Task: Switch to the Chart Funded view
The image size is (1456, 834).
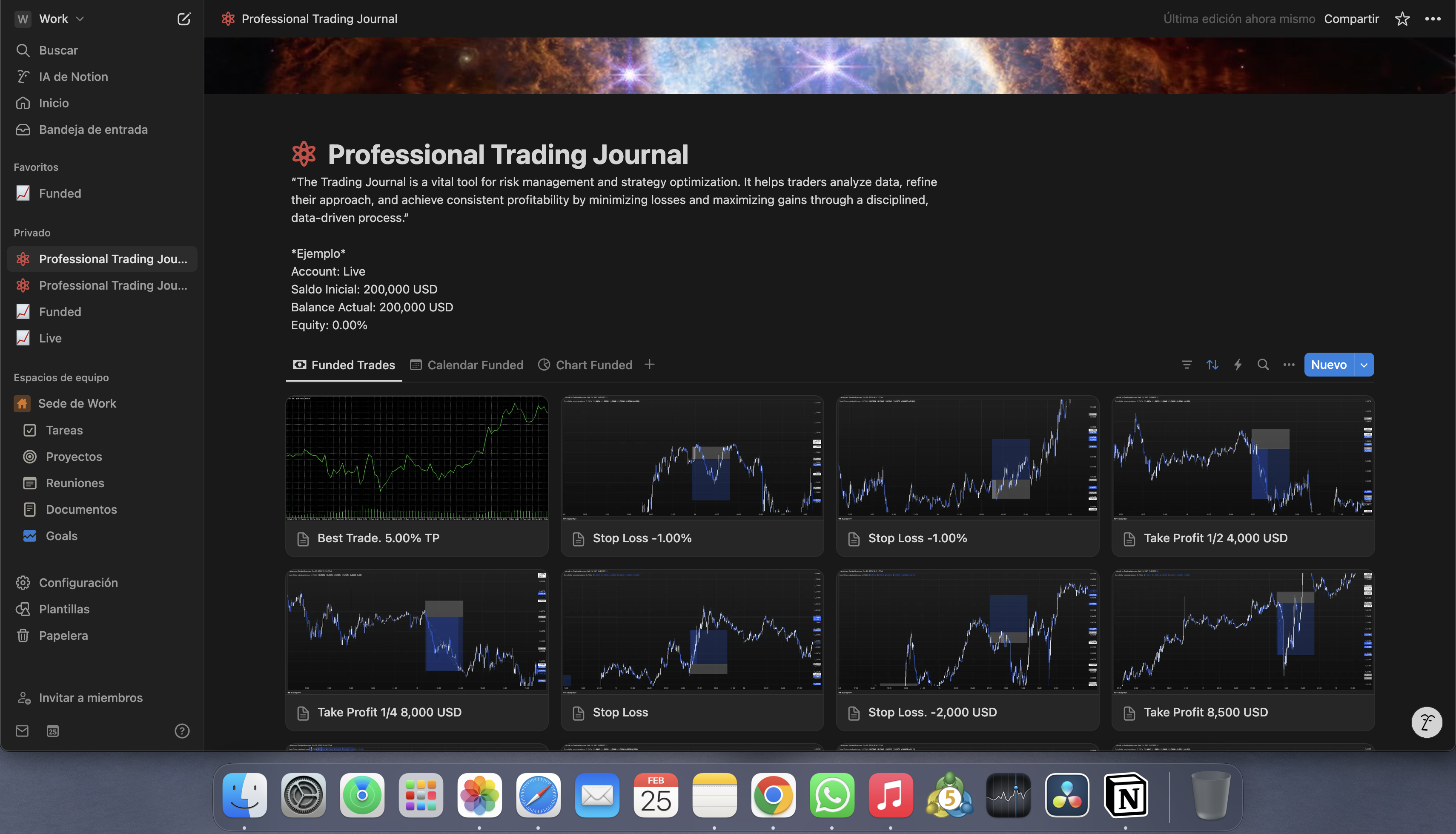Action: click(x=593, y=365)
